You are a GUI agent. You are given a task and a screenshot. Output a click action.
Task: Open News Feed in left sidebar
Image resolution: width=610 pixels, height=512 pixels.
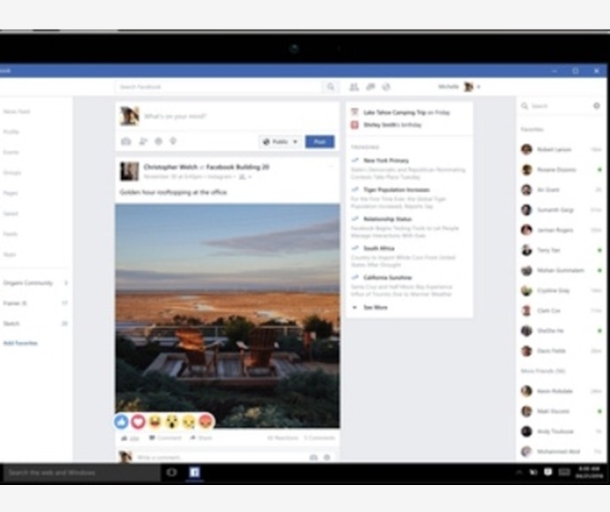coord(16,111)
